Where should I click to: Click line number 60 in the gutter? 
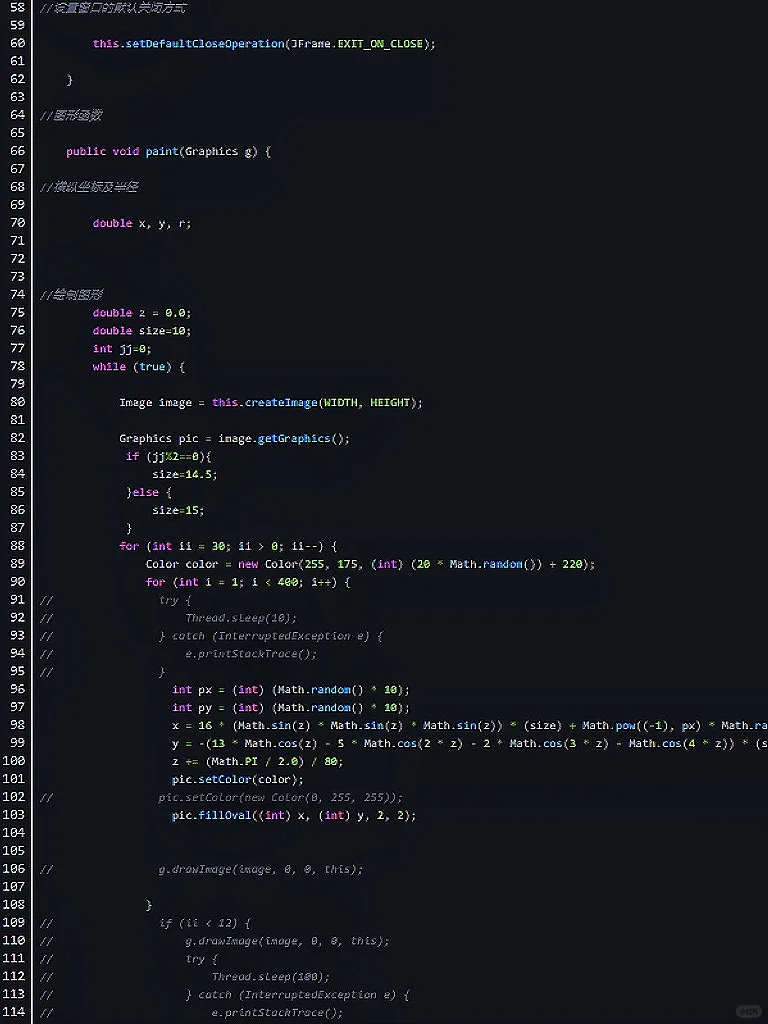coord(18,43)
